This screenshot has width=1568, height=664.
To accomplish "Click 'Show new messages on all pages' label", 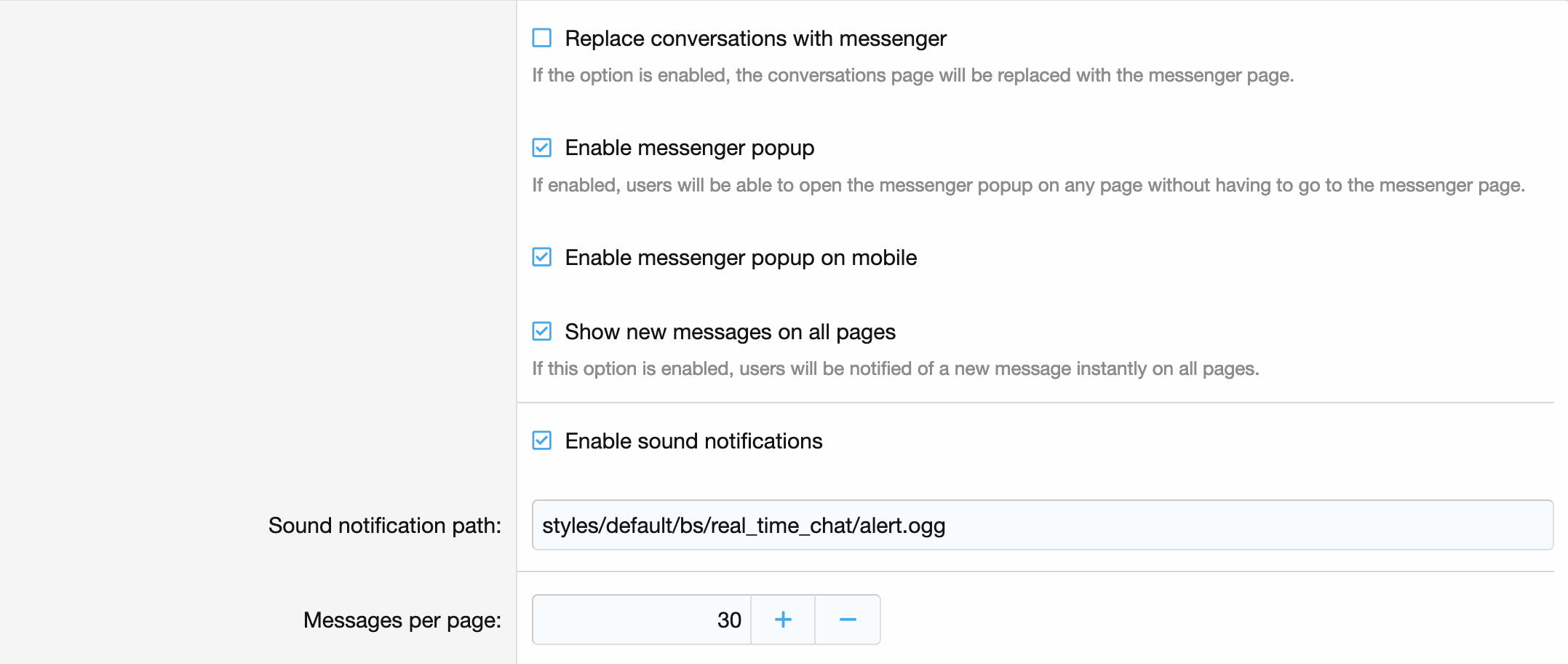I will 730,332.
